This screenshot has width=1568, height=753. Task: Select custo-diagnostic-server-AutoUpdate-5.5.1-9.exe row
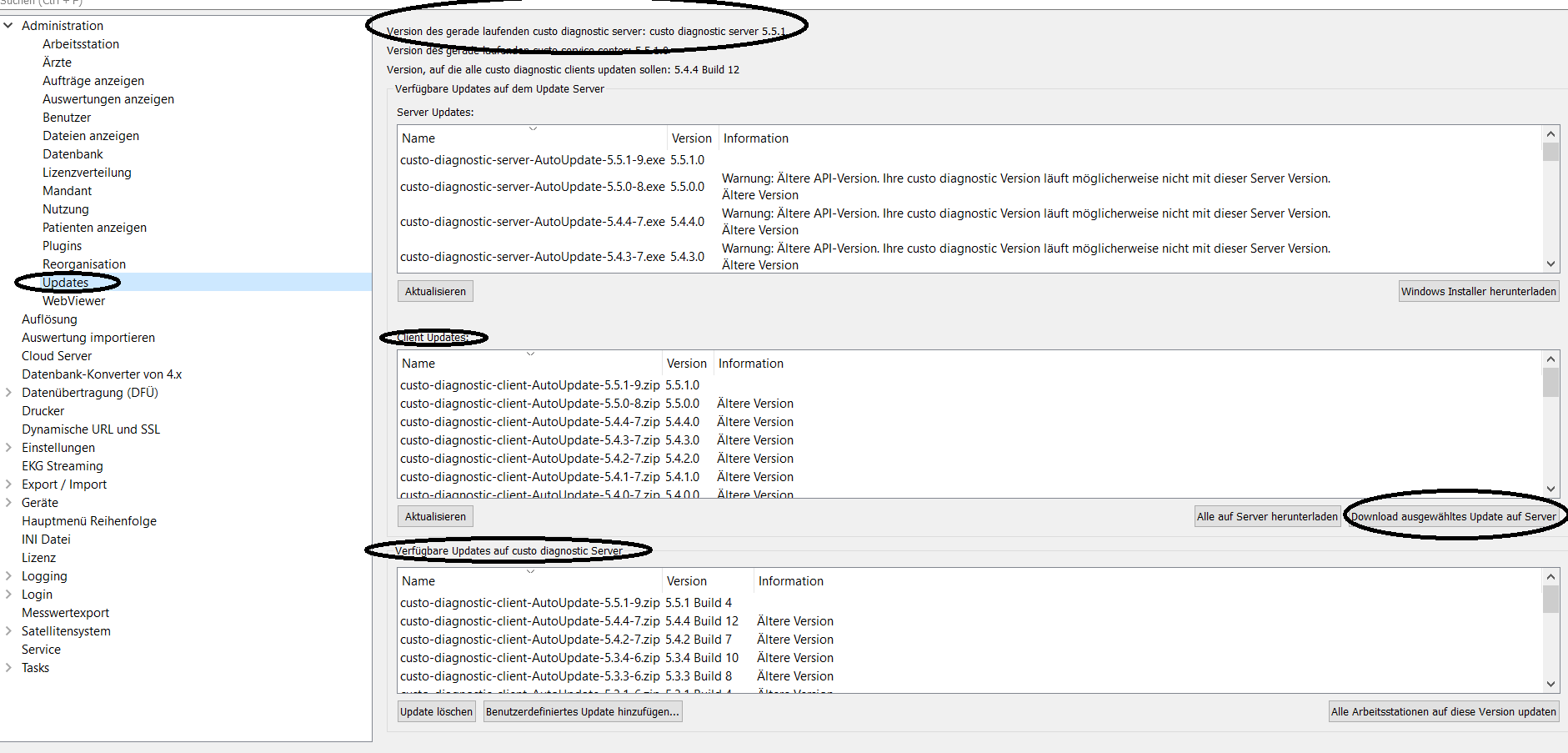pos(969,160)
